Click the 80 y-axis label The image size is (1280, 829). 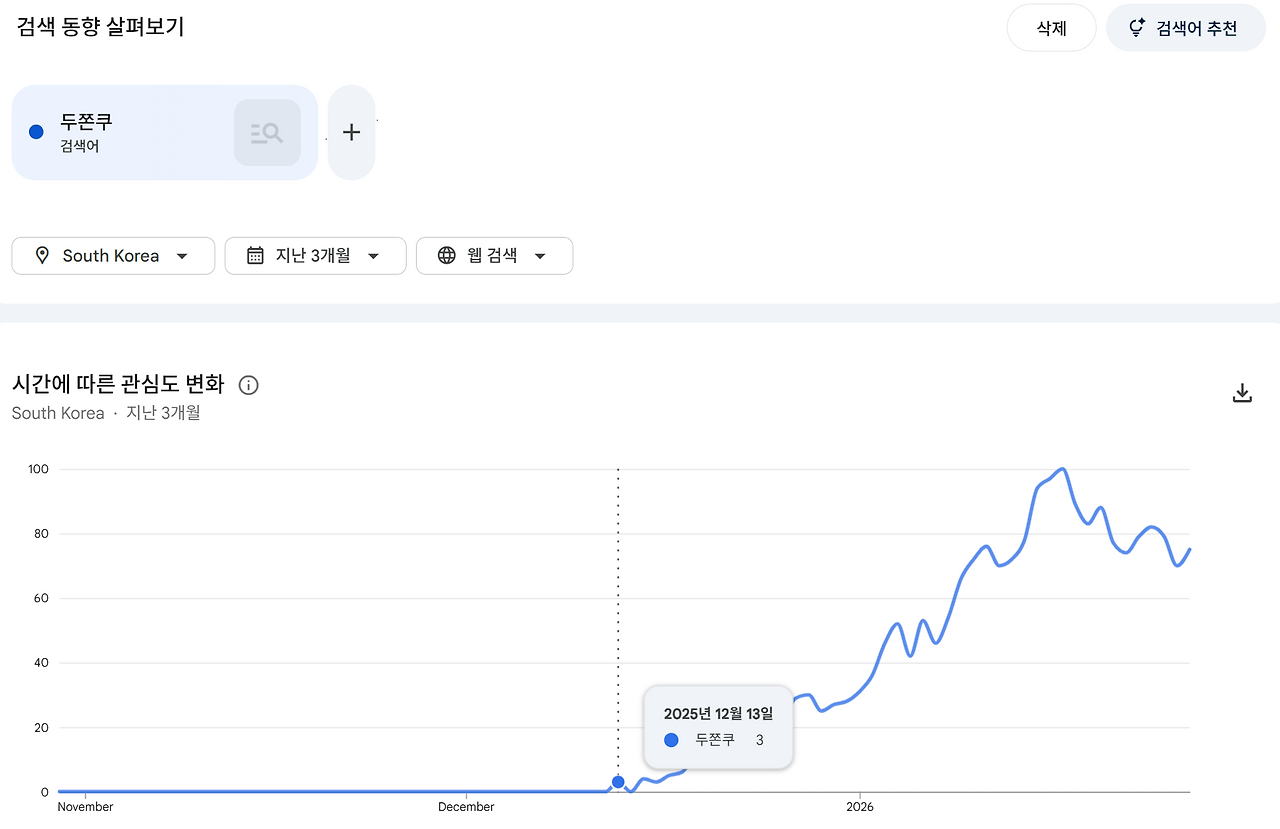(x=43, y=534)
